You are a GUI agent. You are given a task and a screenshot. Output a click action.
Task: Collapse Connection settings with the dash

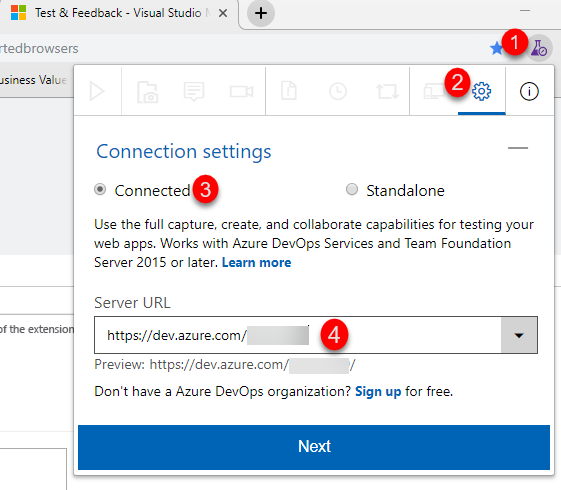tap(518, 148)
